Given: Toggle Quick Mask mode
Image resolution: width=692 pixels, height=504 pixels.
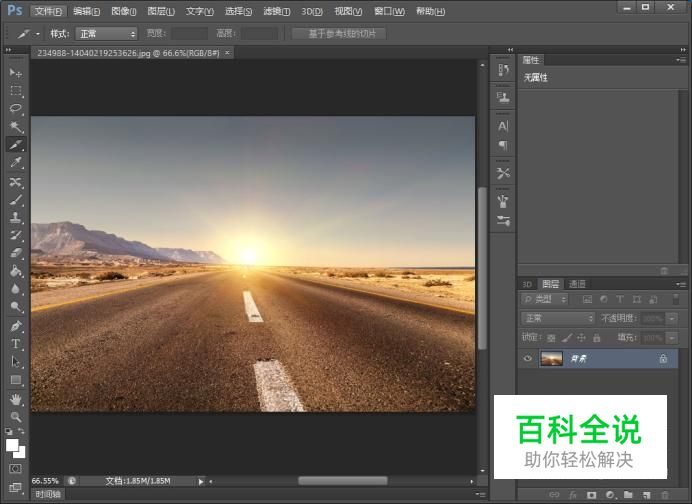Looking at the screenshot, I should 15,469.
